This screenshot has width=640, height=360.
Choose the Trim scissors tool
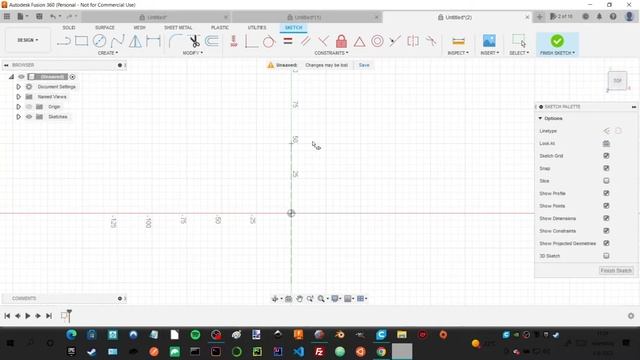click(x=194, y=41)
